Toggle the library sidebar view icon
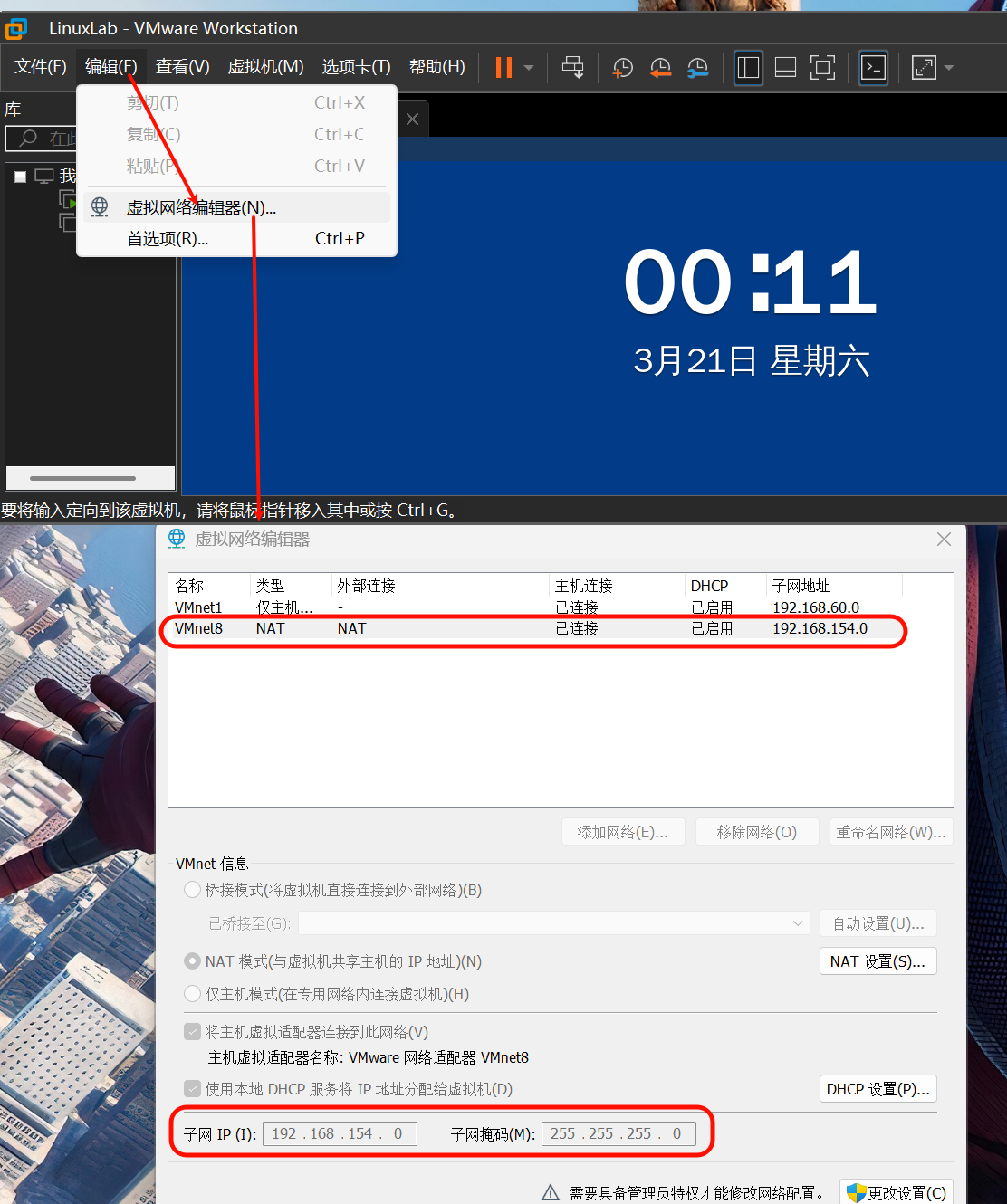 point(748,67)
